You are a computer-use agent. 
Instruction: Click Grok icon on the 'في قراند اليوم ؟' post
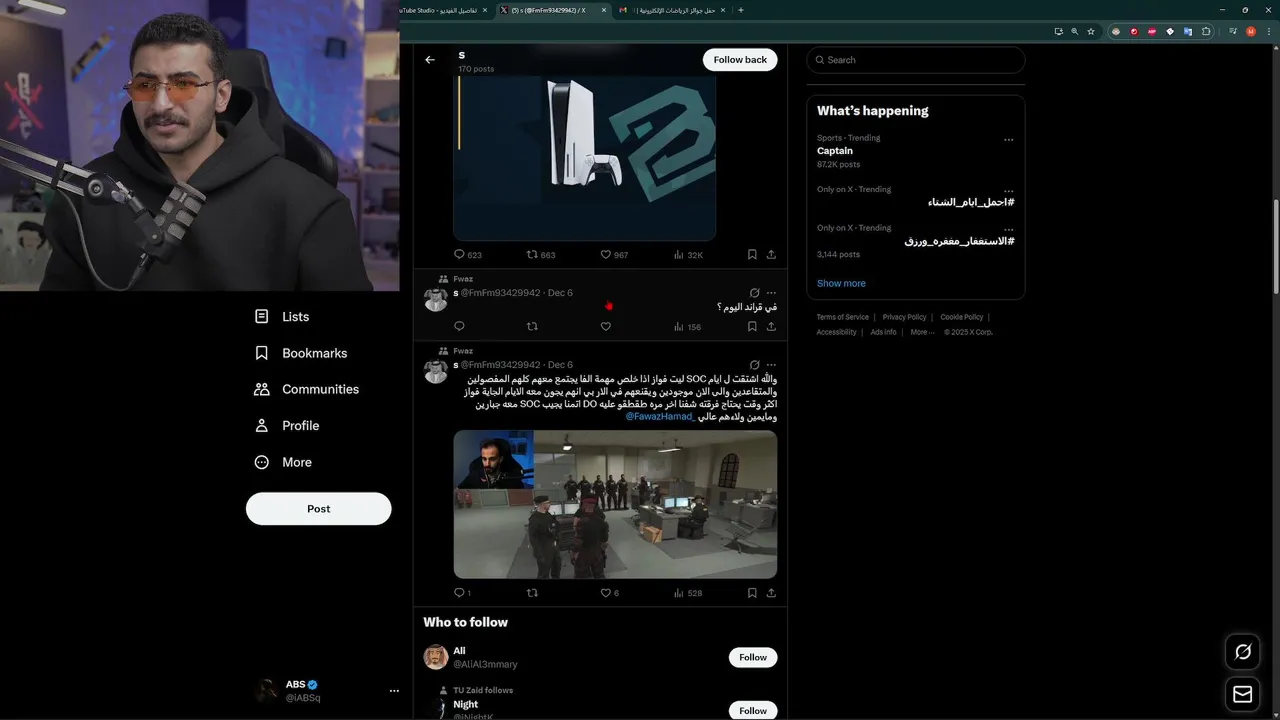tap(754, 293)
